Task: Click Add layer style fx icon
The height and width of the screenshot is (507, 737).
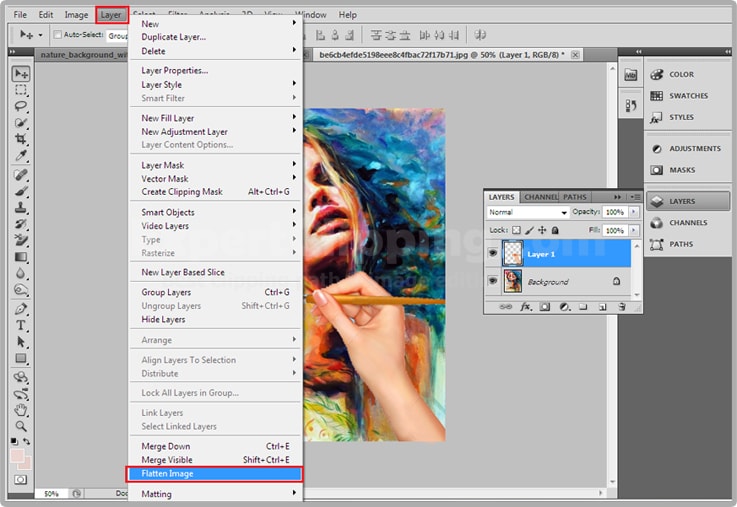Action: 525,307
